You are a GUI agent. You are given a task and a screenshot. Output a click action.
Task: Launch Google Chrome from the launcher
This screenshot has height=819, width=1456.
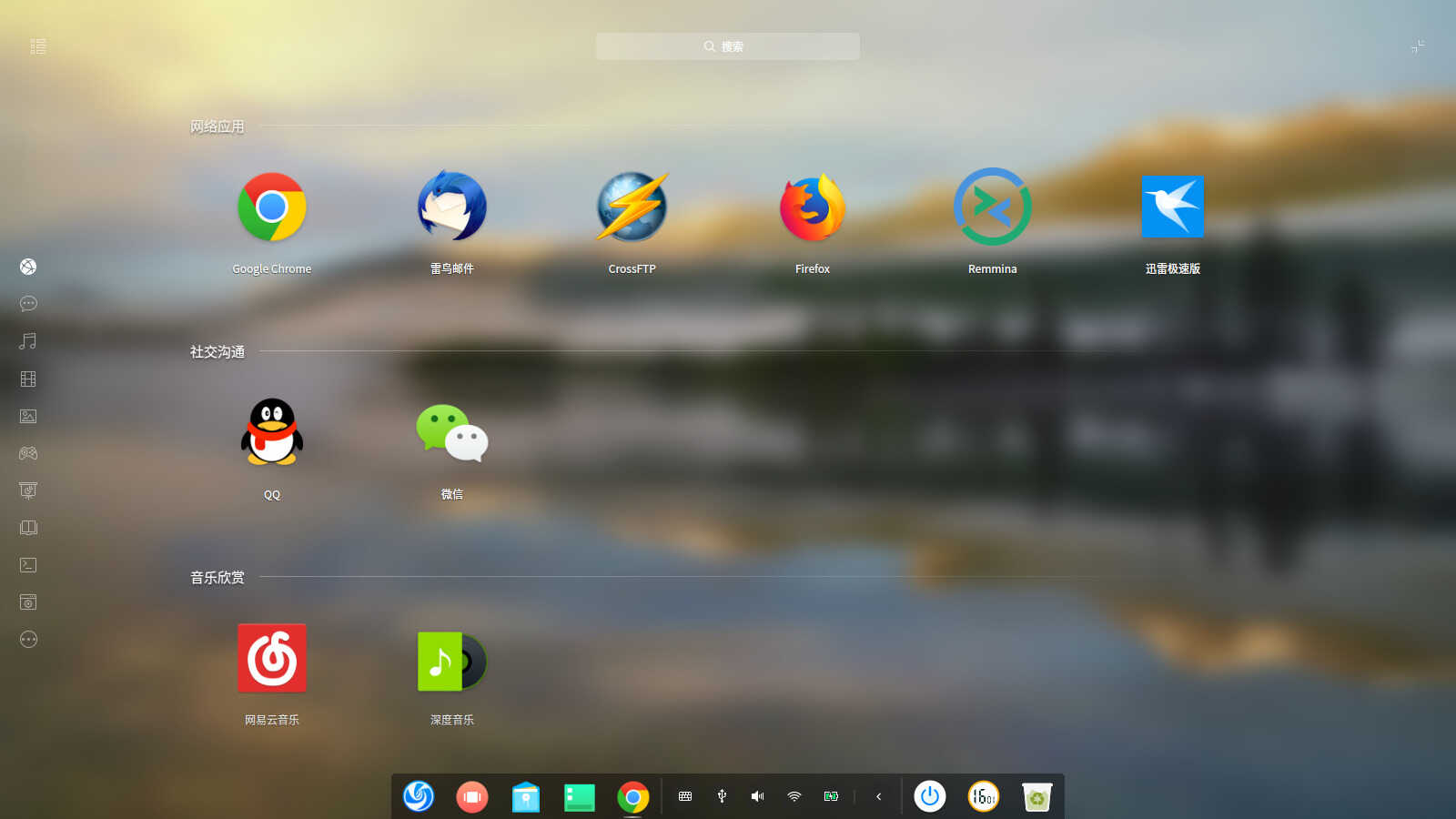pos(272,207)
